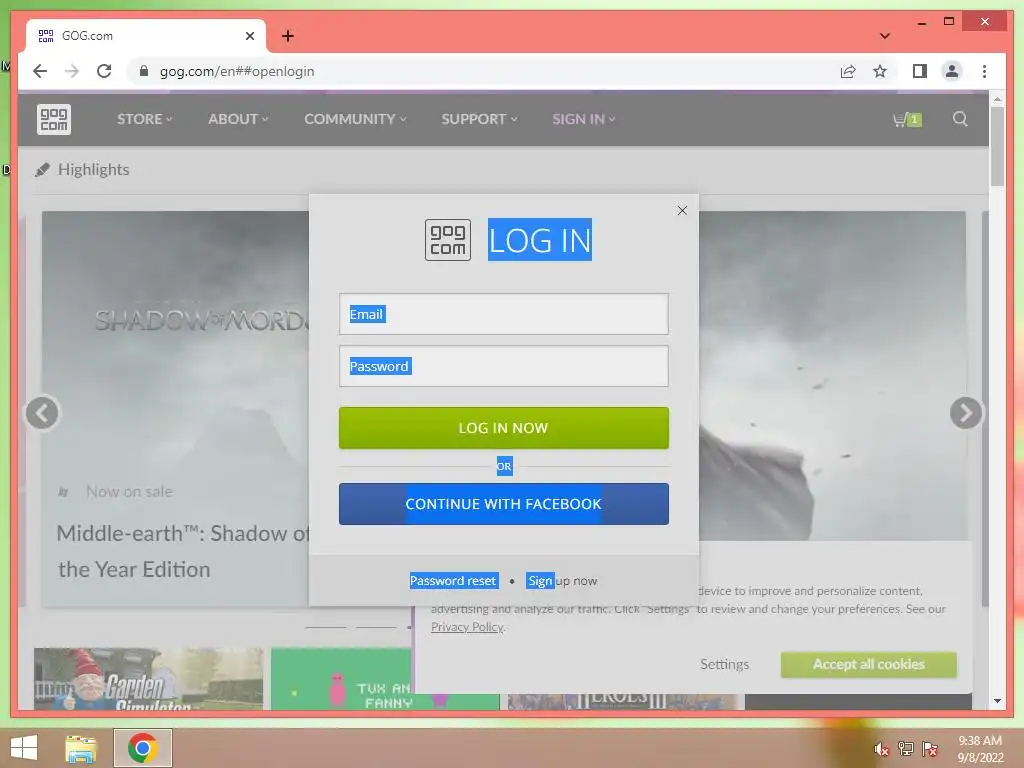Click the LOG IN NOW button
The width and height of the screenshot is (1024, 768).
[x=504, y=428]
